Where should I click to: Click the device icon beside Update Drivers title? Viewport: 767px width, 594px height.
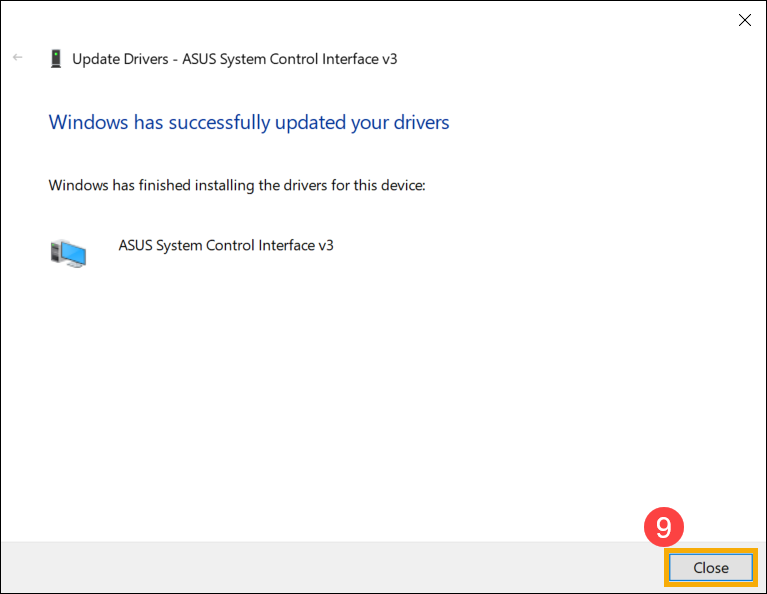coord(56,59)
